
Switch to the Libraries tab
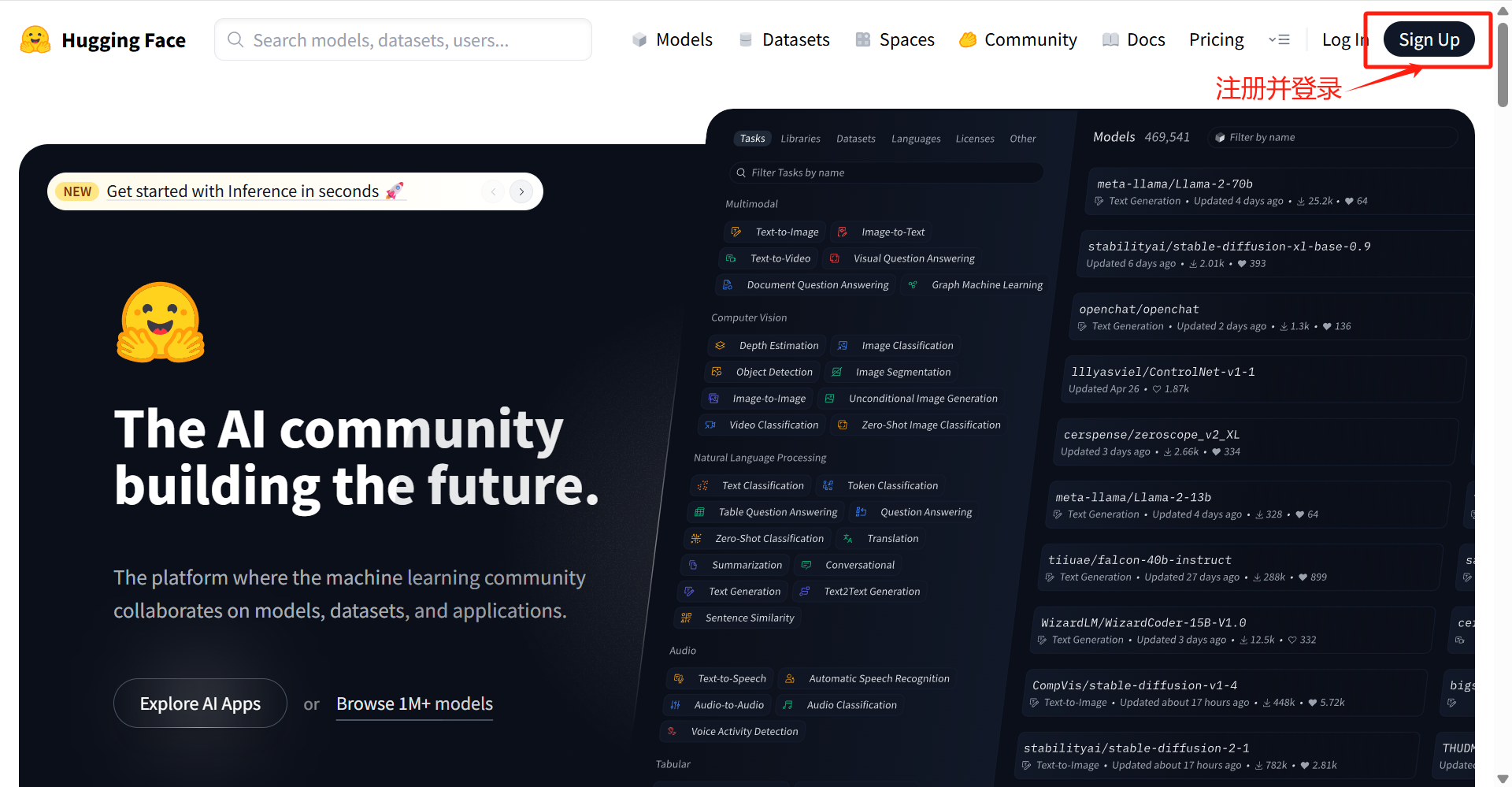point(800,139)
